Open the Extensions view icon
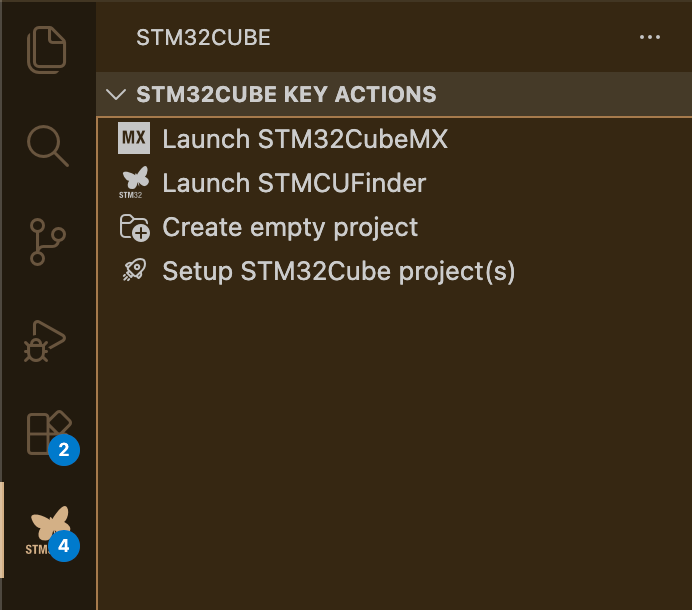692x610 pixels. point(48,432)
